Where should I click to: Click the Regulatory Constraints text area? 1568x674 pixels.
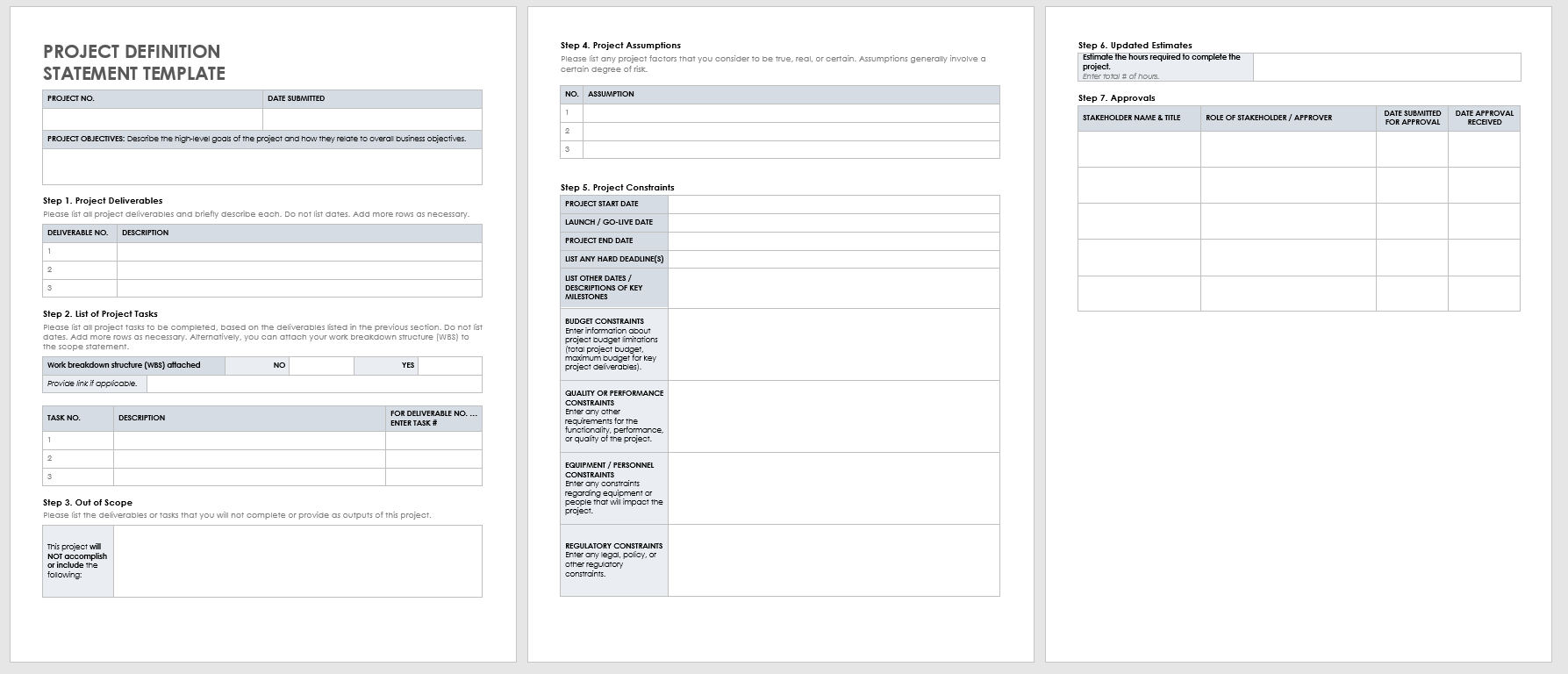pyautogui.click(x=833, y=560)
